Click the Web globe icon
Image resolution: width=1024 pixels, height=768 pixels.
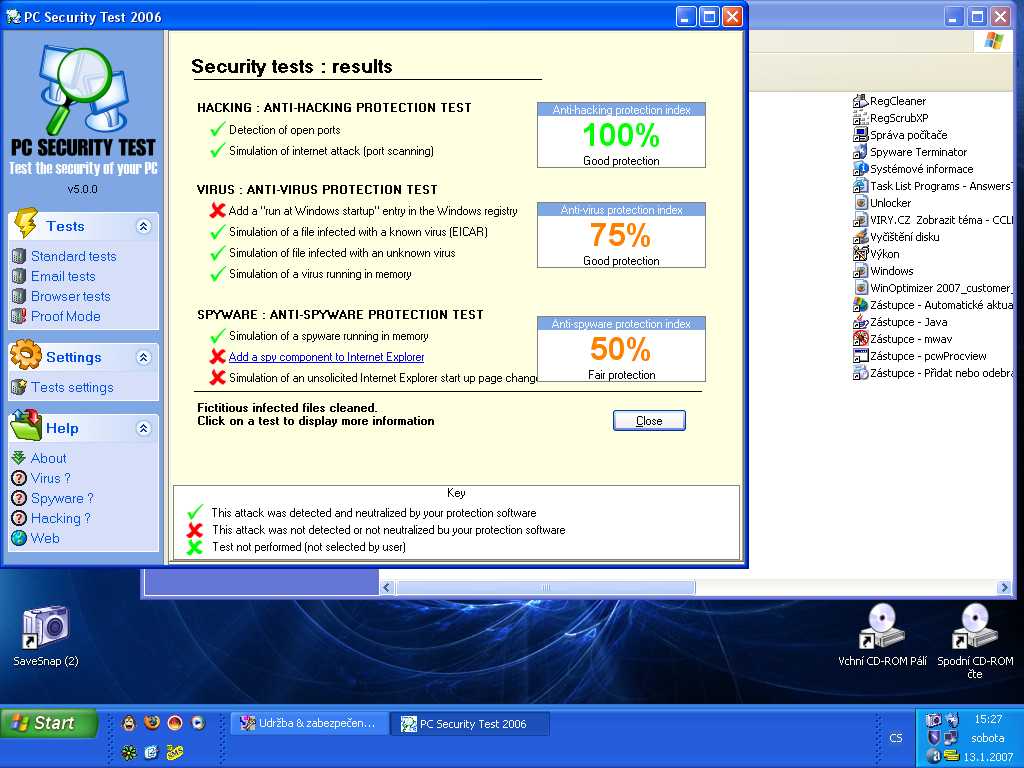19,538
